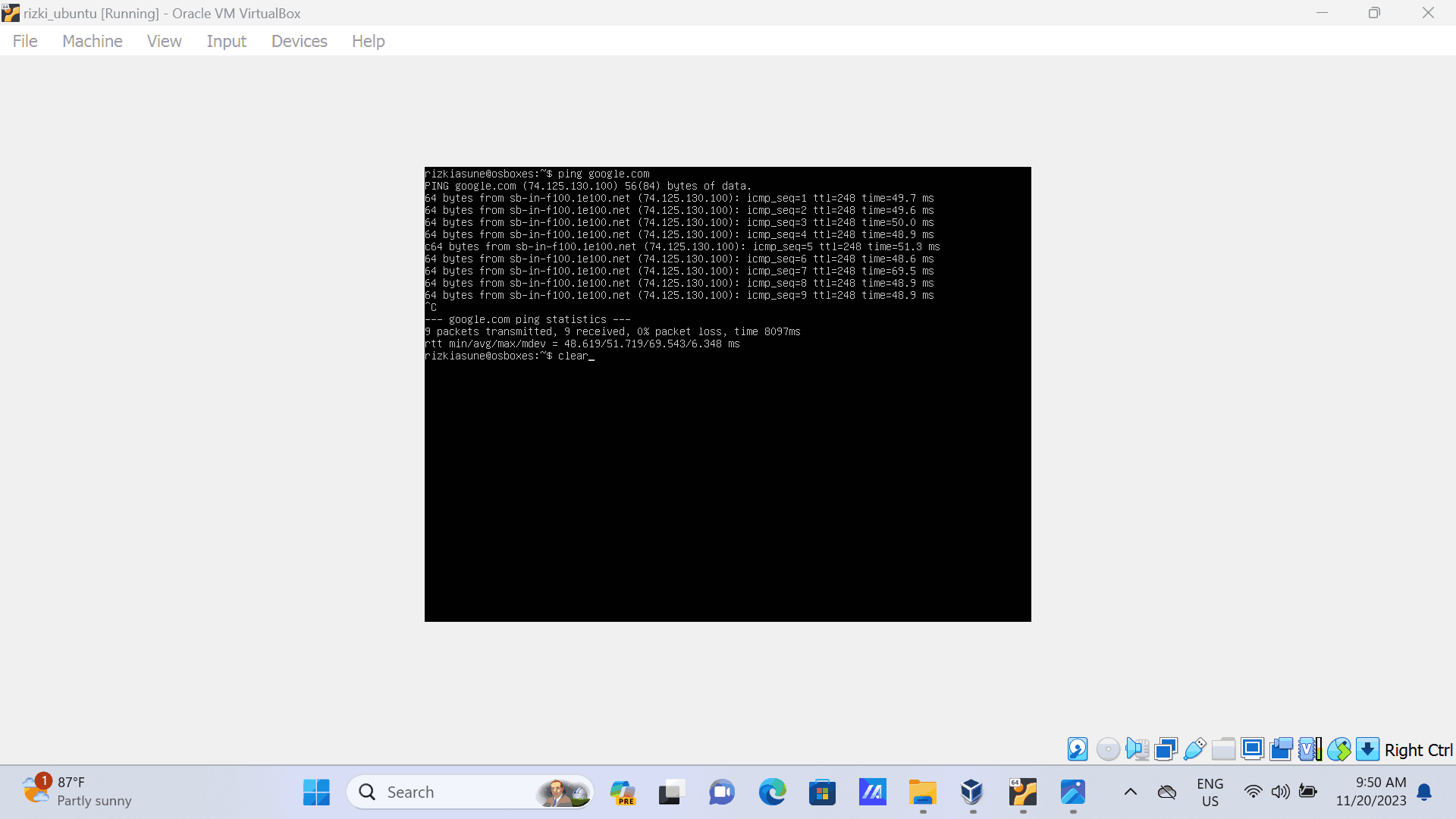Launch Microsoft Edge from the taskbar
1456x819 pixels.
coord(772,792)
